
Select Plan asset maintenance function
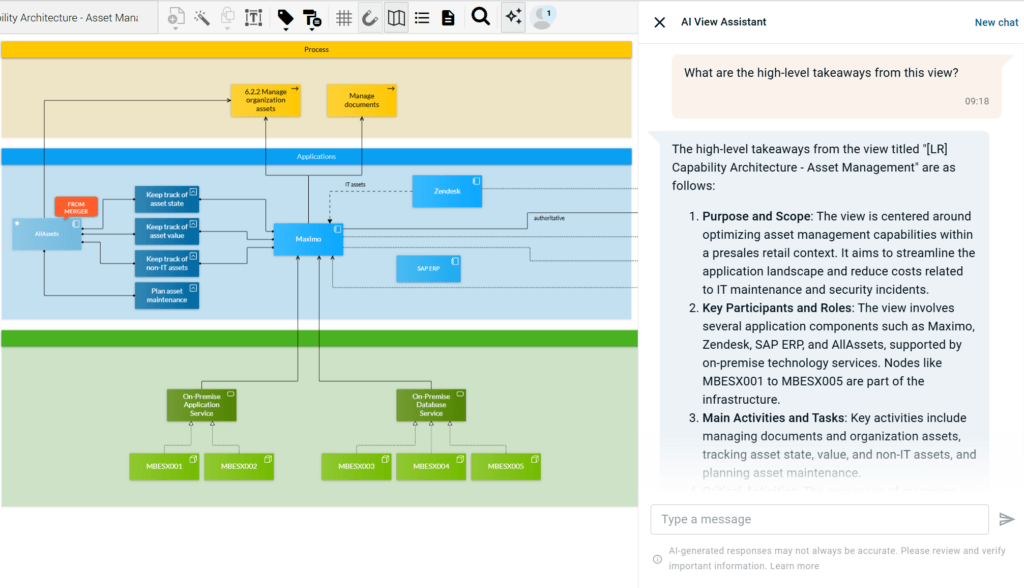(167, 295)
